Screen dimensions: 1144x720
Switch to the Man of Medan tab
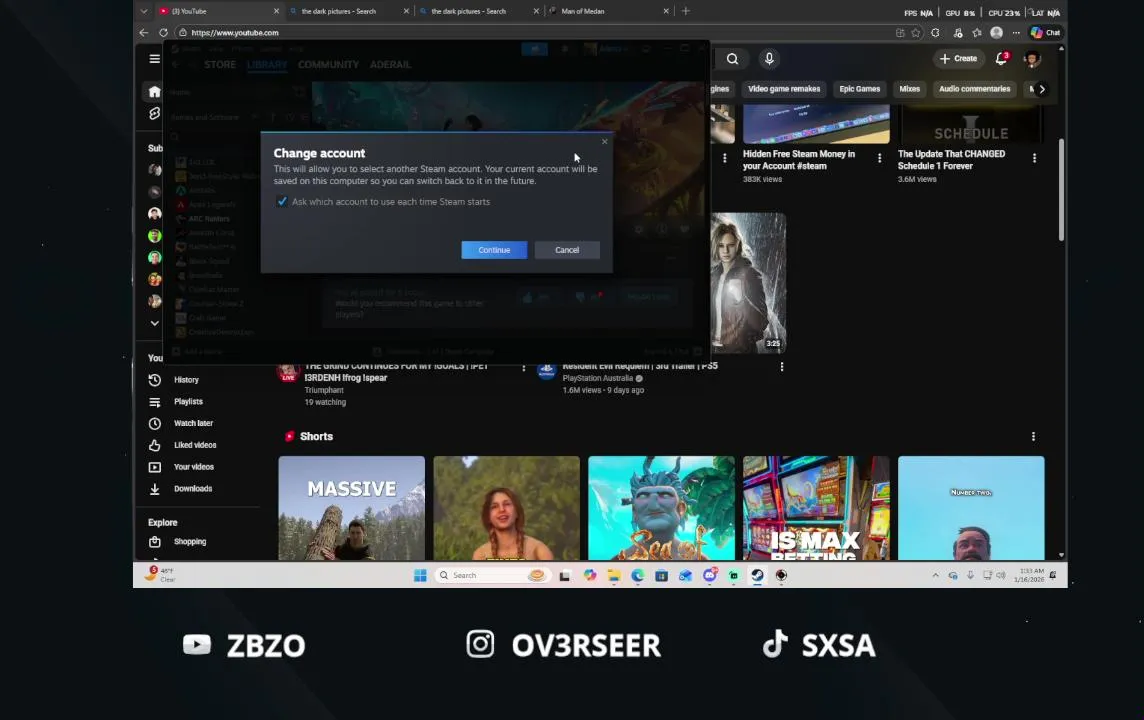tap(607, 11)
